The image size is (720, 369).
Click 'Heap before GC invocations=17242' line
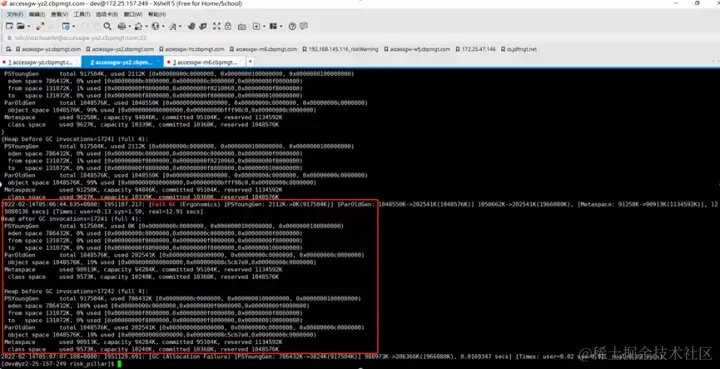(75, 291)
